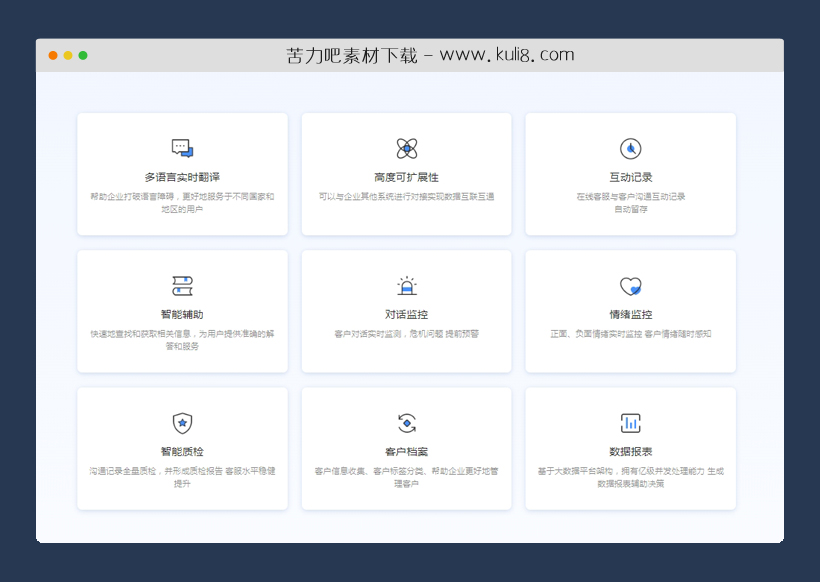
Task: Open the 客户档案 refresh icon
Action: (x=406, y=421)
